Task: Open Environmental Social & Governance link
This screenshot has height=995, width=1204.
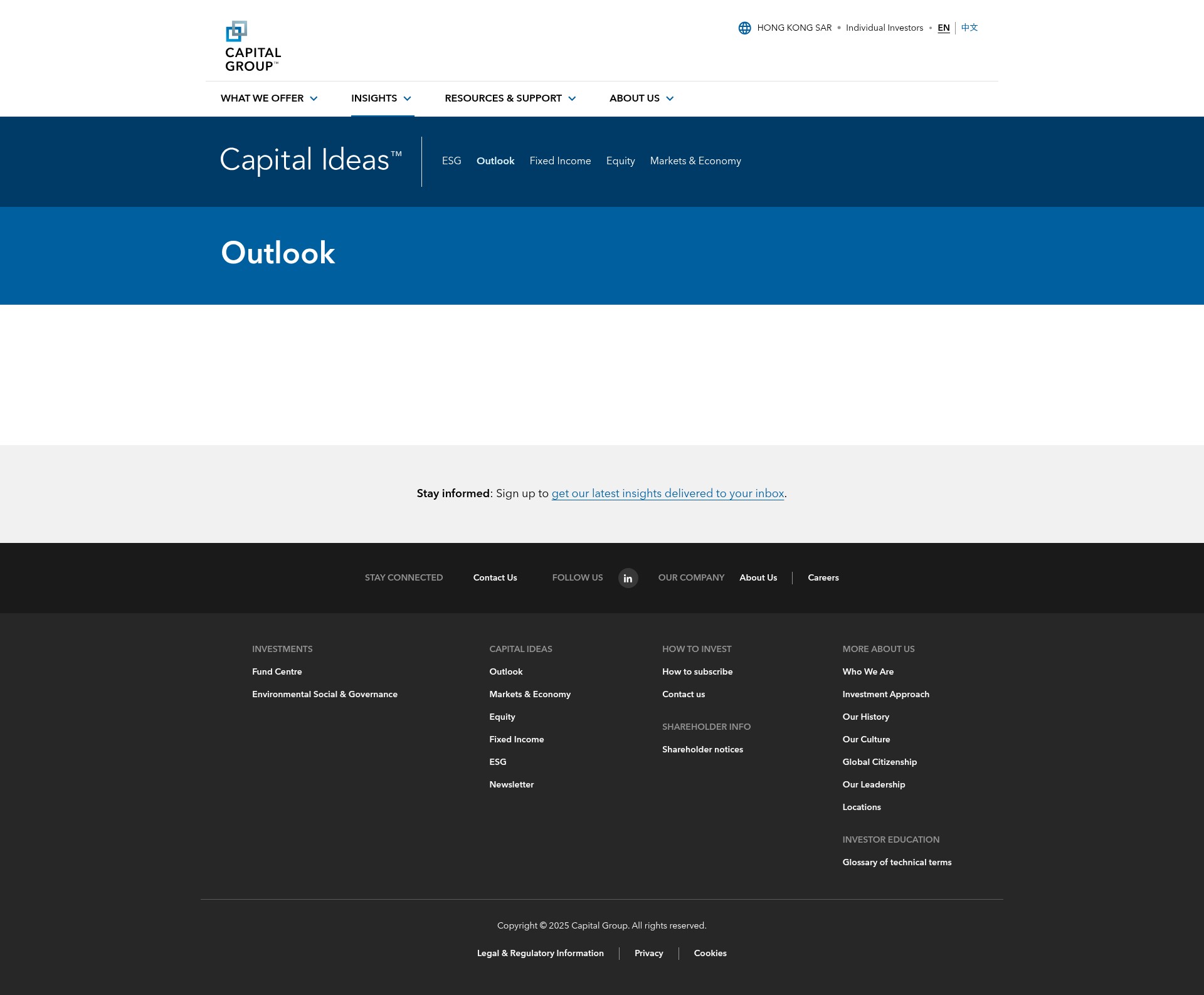Action: 325,694
